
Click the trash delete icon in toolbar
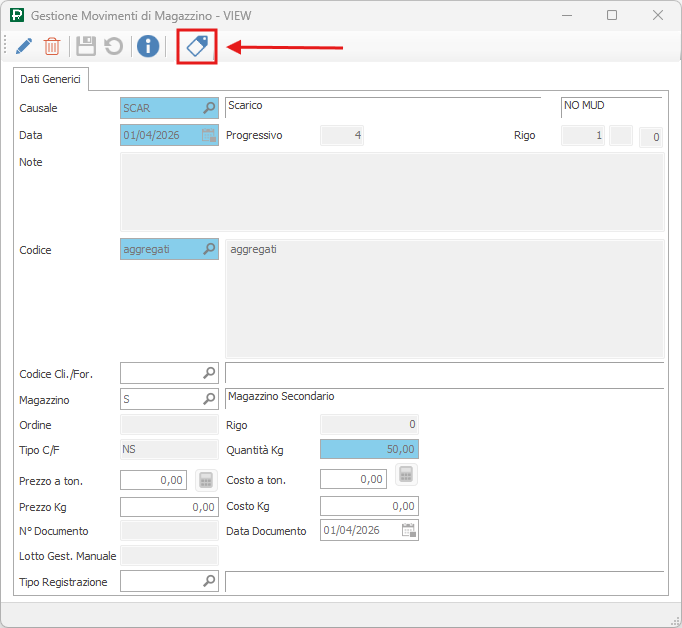[x=52, y=46]
